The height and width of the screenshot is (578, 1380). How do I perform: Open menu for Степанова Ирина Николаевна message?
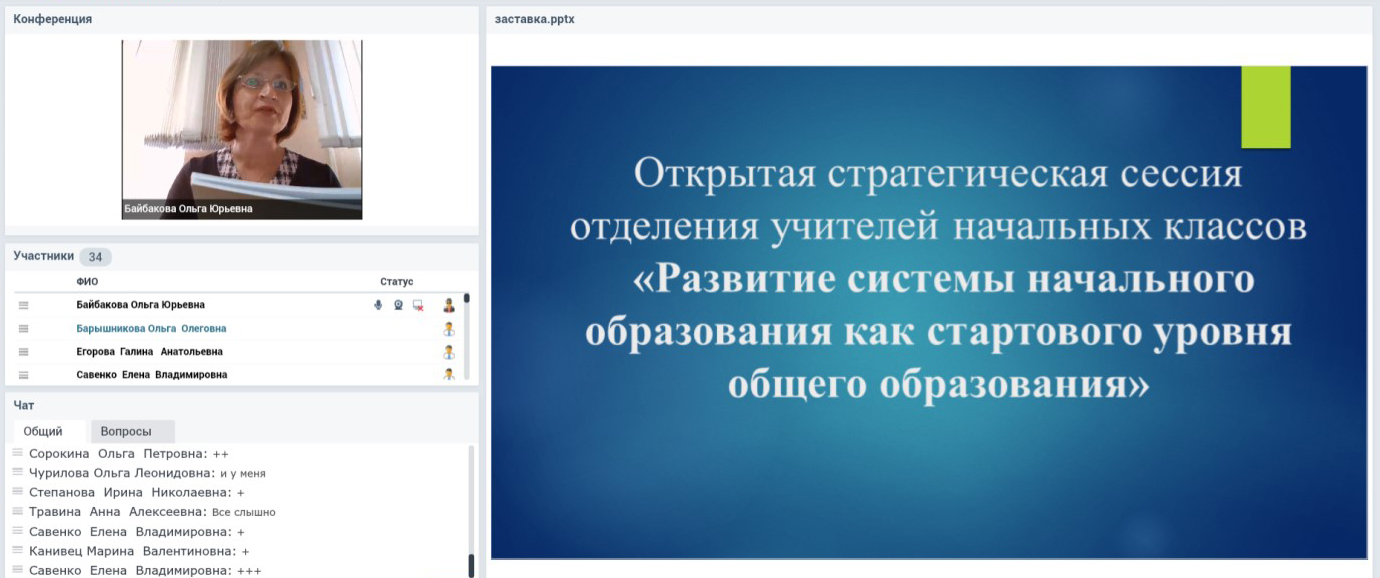coord(17,492)
